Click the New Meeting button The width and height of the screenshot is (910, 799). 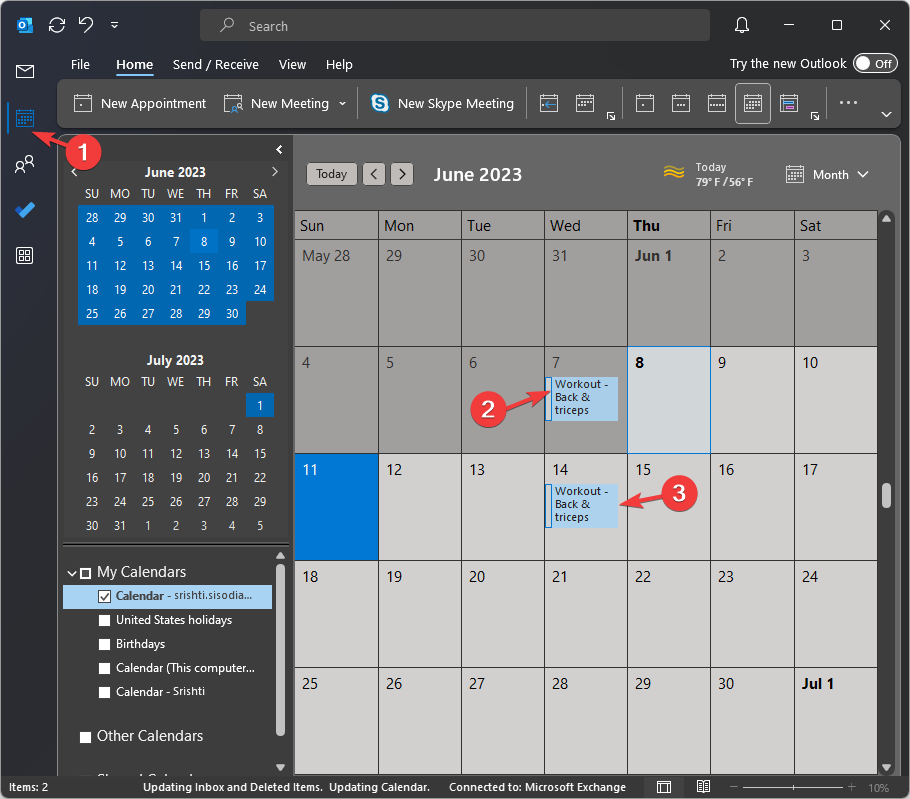[x=276, y=103]
